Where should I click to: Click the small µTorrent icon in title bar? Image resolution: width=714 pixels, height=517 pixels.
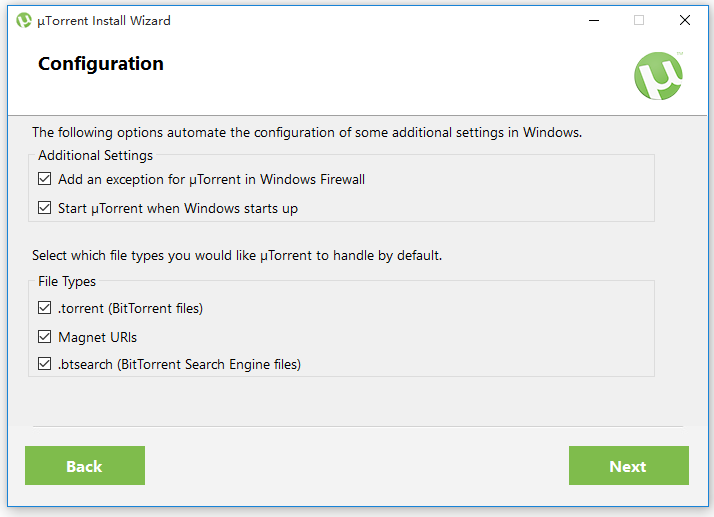pos(24,20)
